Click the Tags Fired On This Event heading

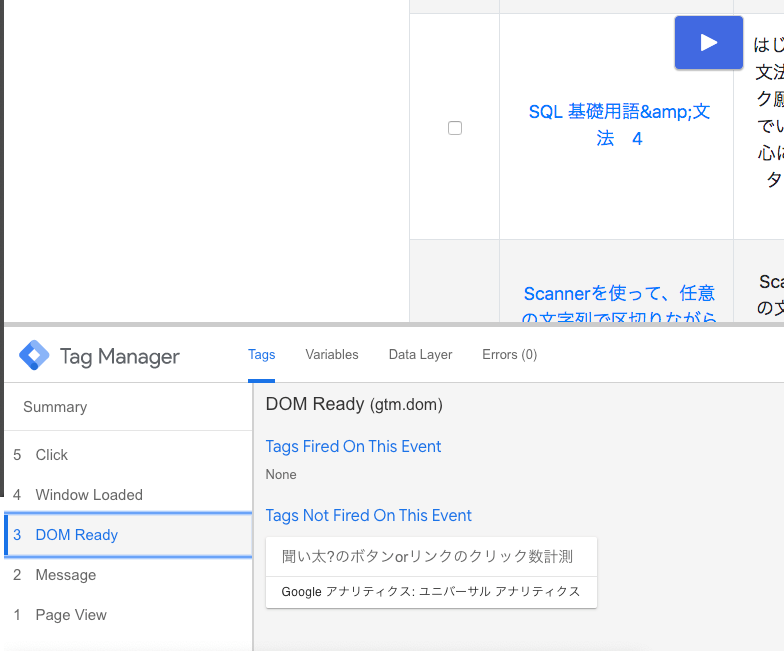353,446
